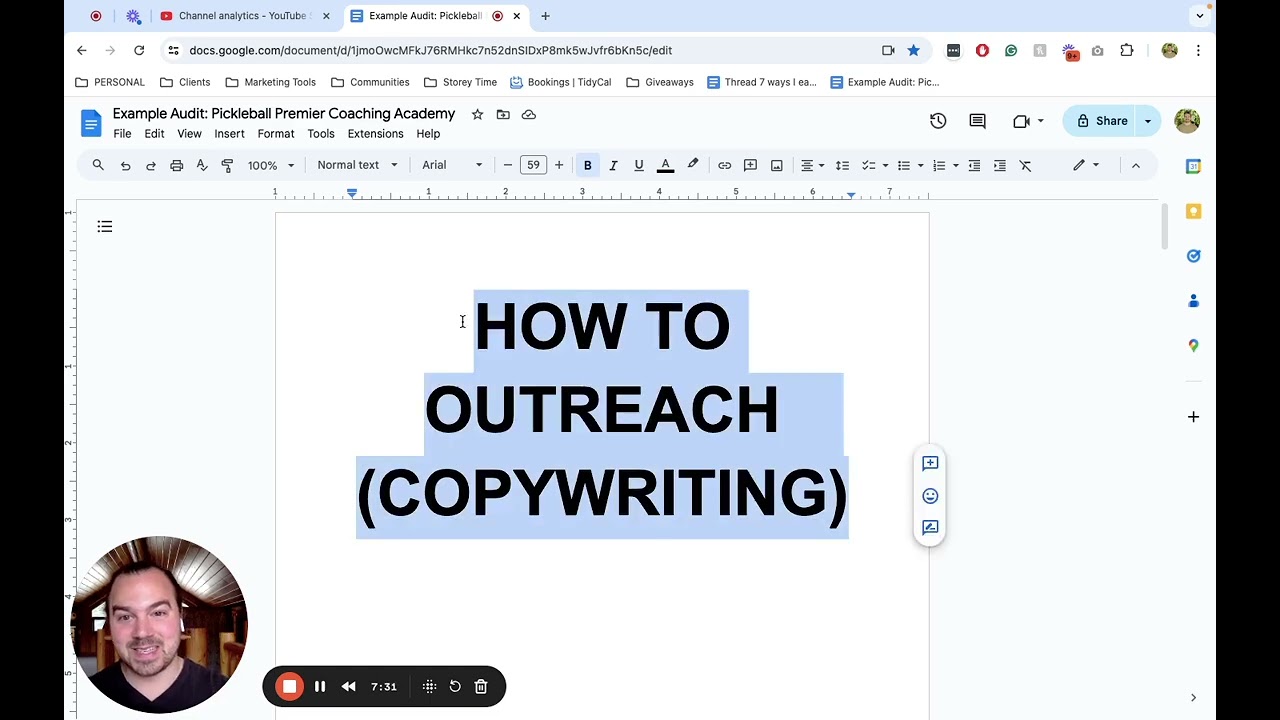Open the version history

938,121
